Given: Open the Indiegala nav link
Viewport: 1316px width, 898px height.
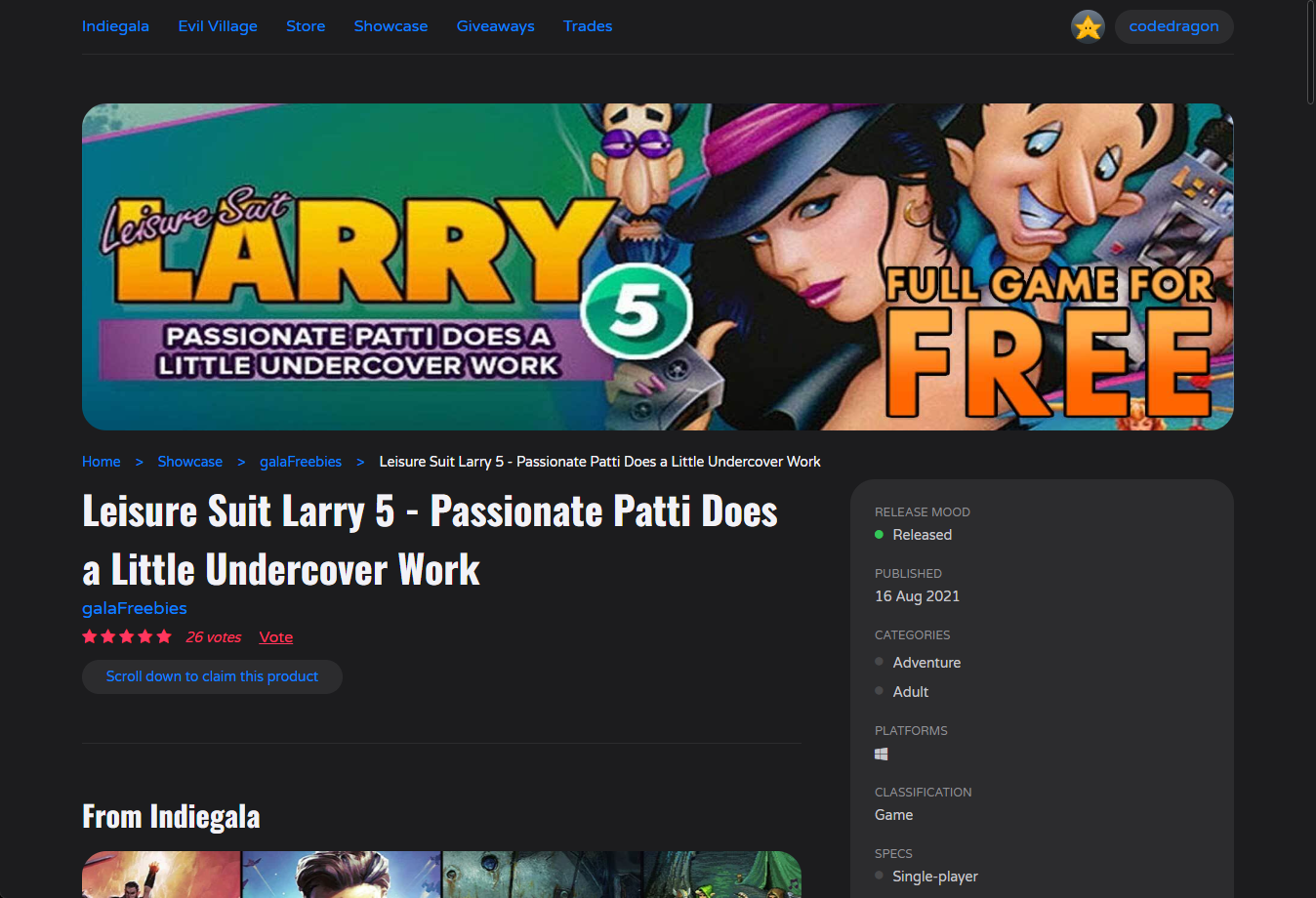Looking at the screenshot, I should [115, 26].
